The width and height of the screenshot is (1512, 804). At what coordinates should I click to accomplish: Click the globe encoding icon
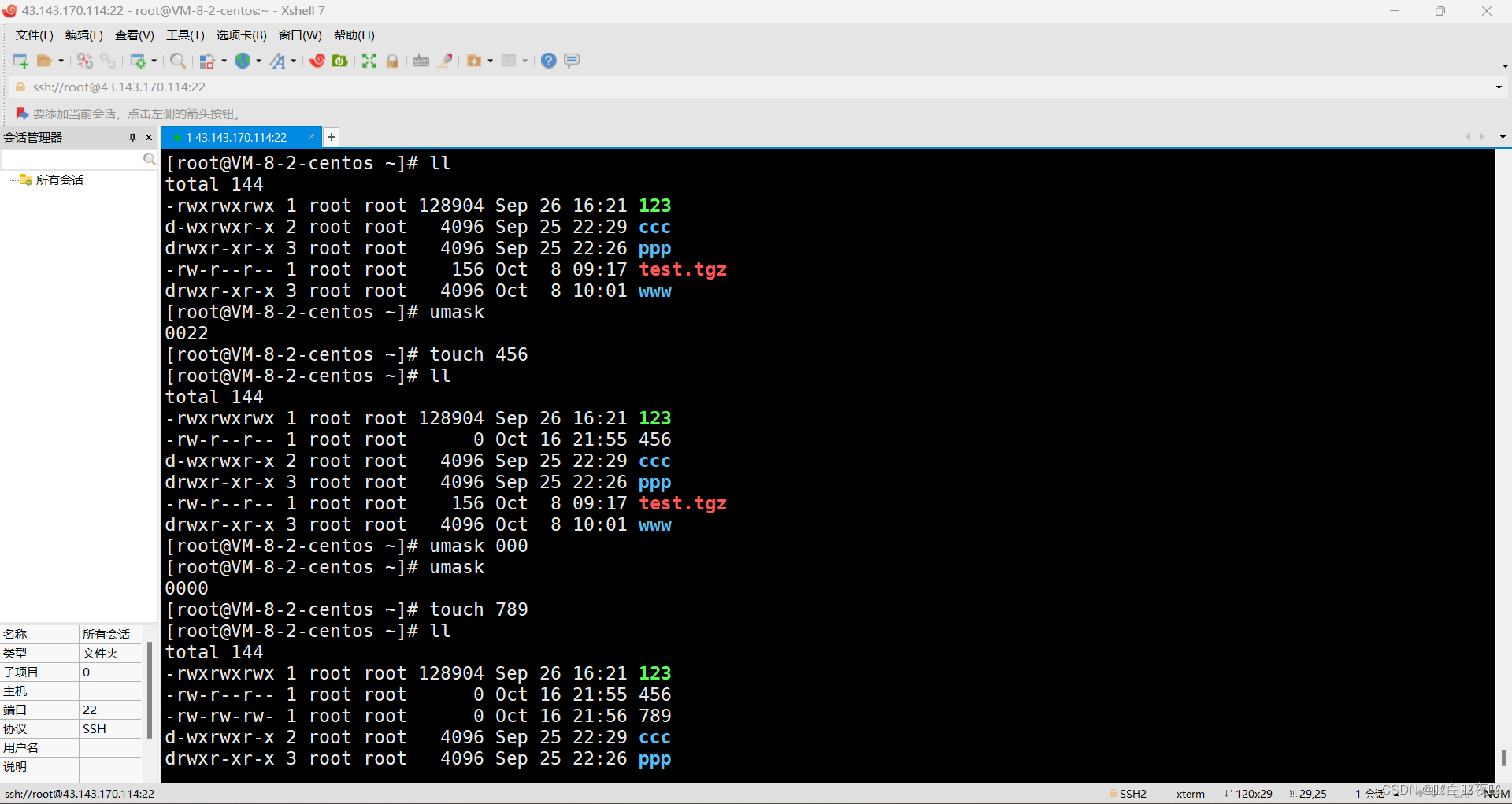(243, 61)
